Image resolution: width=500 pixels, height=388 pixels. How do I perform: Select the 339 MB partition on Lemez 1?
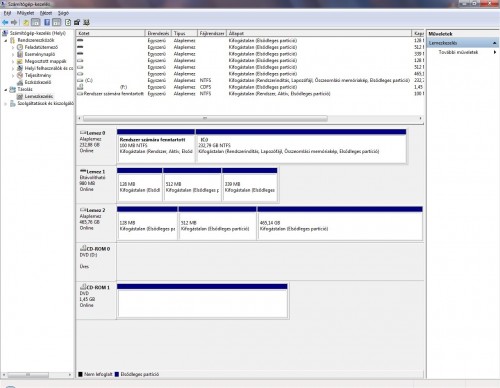pyautogui.click(x=250, y=184)
